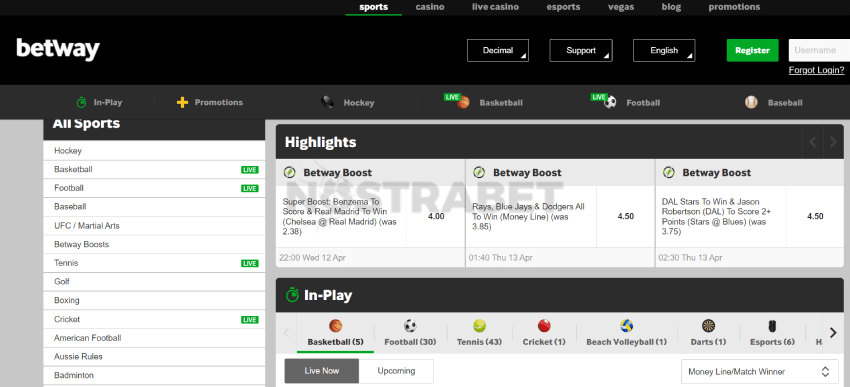Select the Tennis (43) In-Play tab
Image resolution: width=850 pixels, height=387 pixels.
(x=479, y=333)
